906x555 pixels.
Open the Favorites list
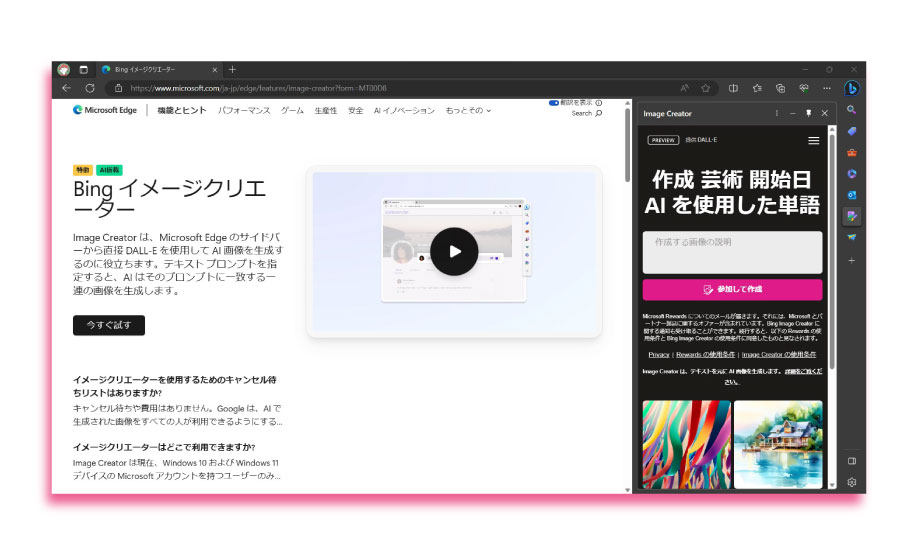(x=757, y=88)
